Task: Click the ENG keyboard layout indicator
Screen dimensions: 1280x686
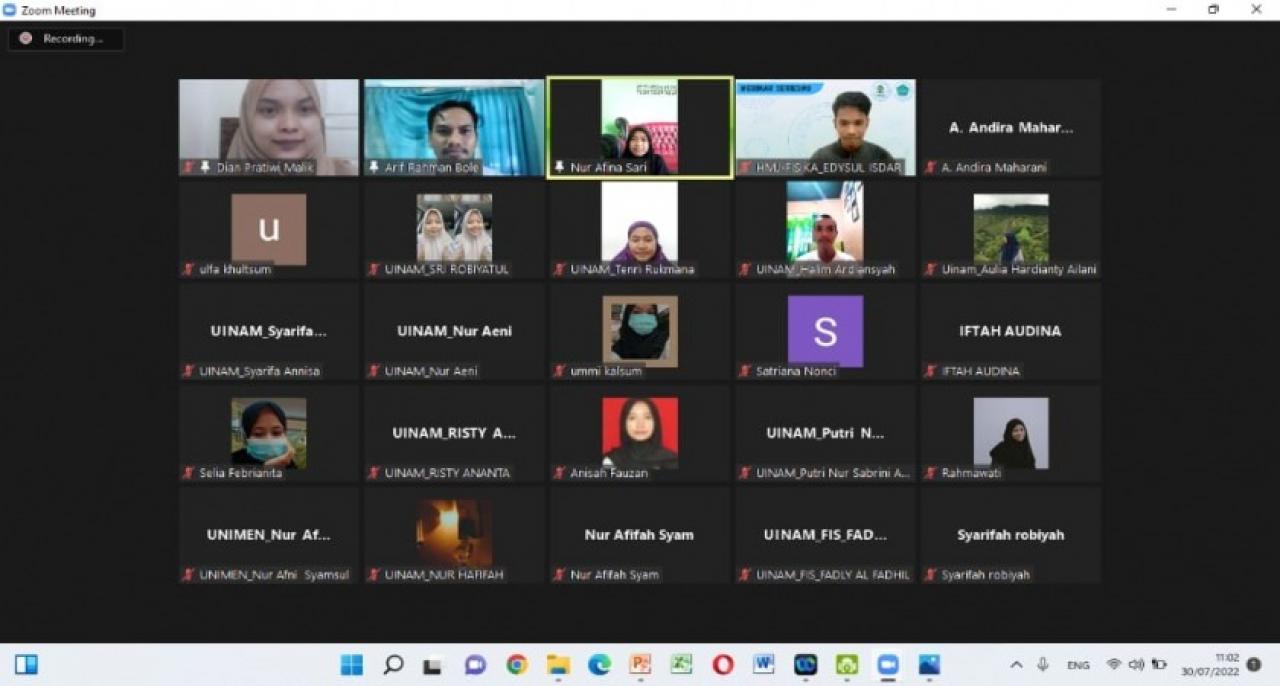Action: [x=1079, y=664]
